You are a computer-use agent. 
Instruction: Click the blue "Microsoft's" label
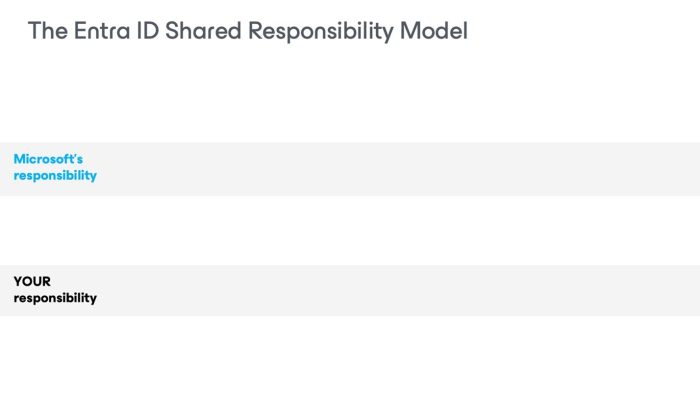(48, 159)
